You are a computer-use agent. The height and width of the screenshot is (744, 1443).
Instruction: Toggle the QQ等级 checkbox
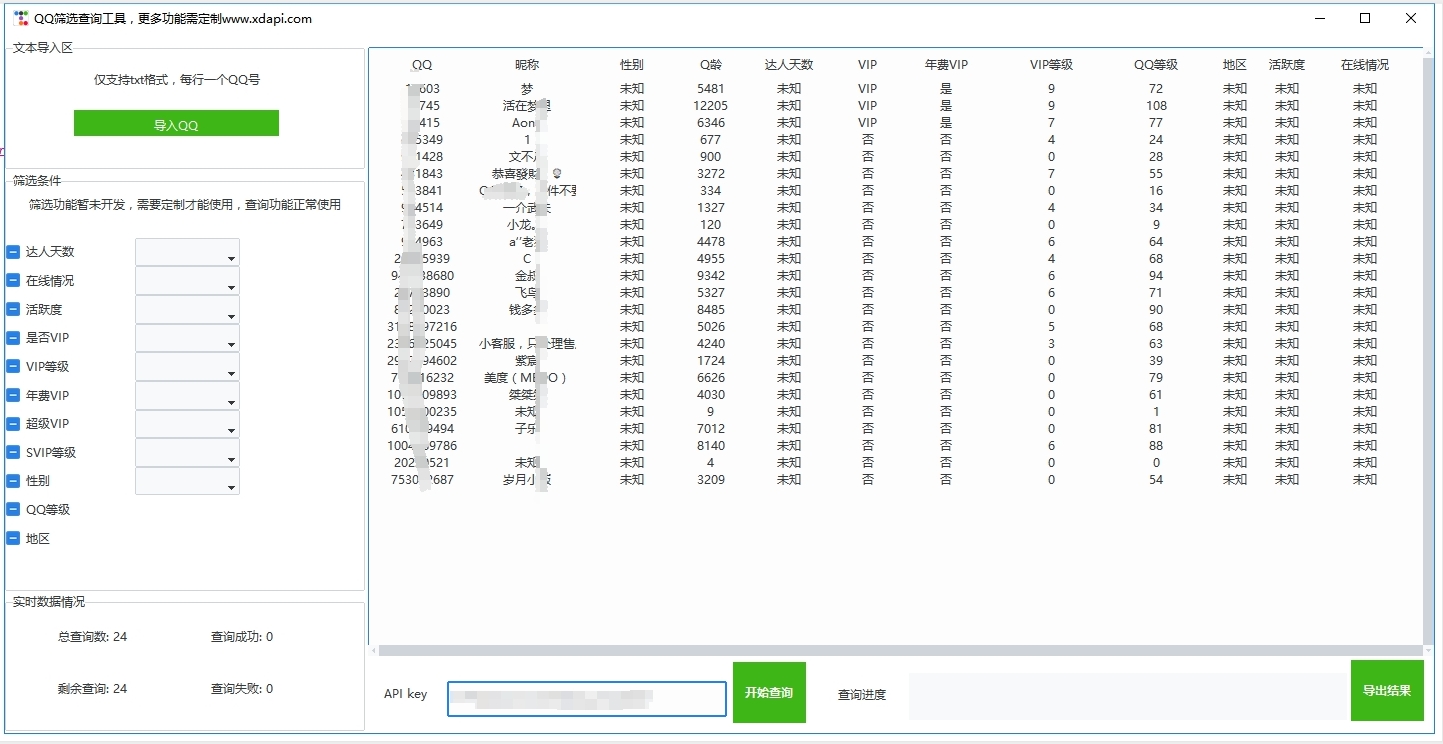tap(13, 510)
